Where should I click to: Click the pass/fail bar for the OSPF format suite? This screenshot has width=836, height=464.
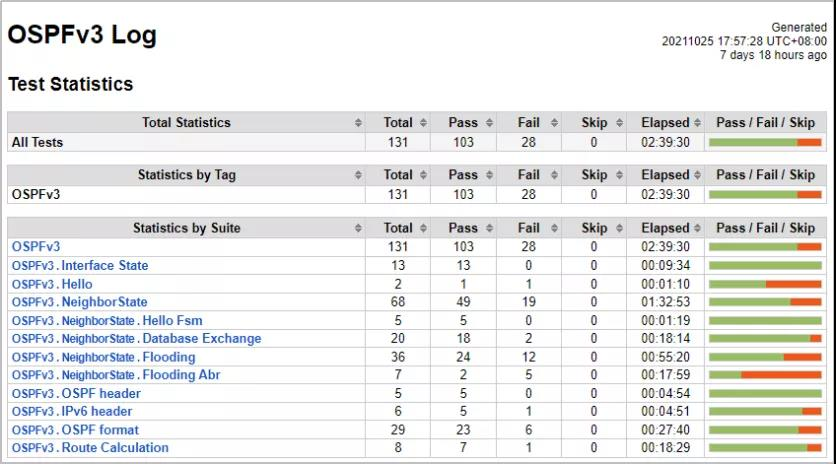(x=765, y=430)
